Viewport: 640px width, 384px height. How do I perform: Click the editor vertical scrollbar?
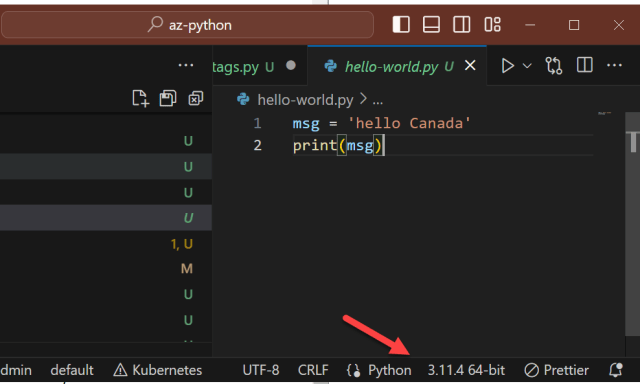[632, 224]
